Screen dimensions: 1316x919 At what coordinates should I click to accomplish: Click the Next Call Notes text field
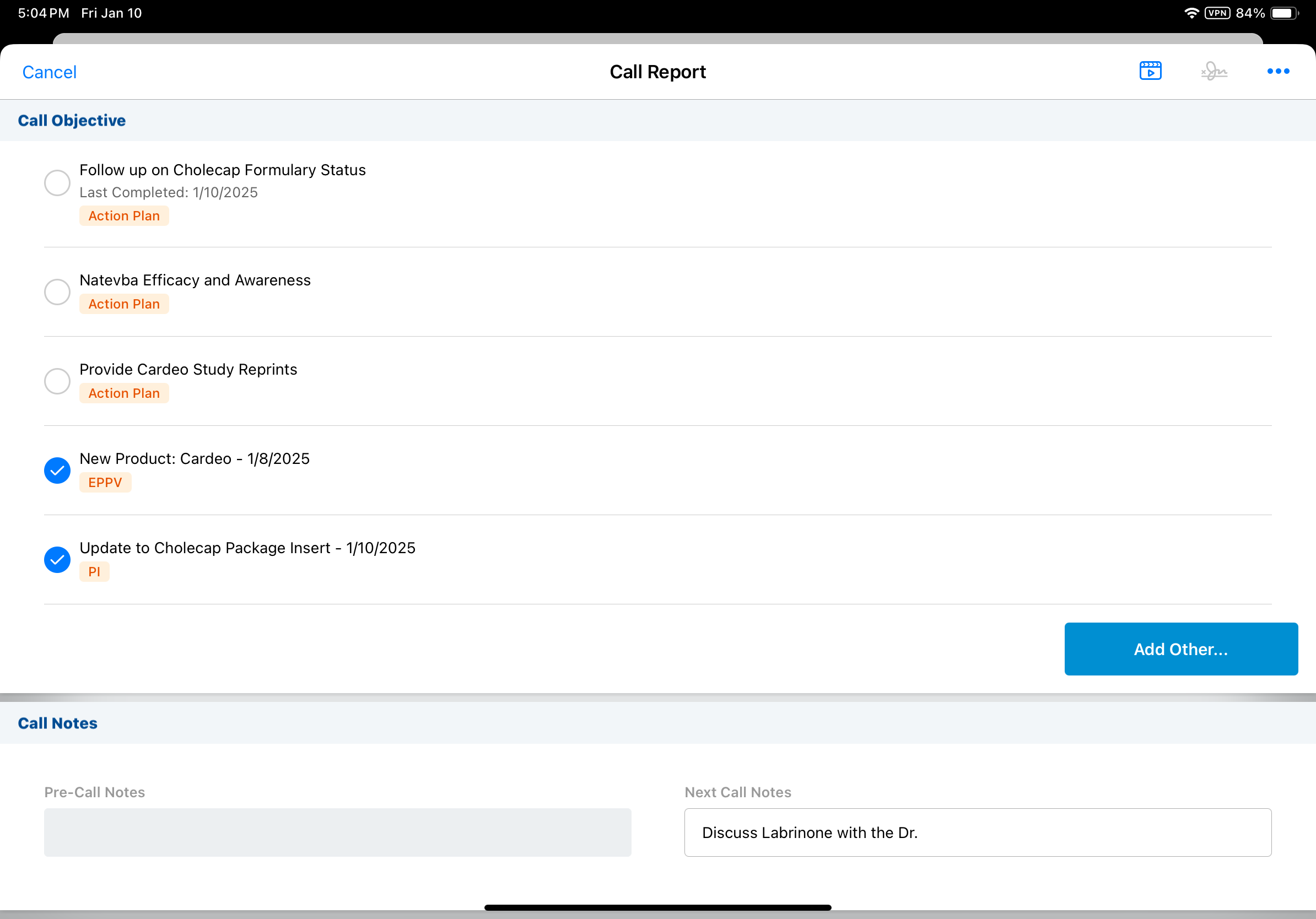tap(977, 832)
